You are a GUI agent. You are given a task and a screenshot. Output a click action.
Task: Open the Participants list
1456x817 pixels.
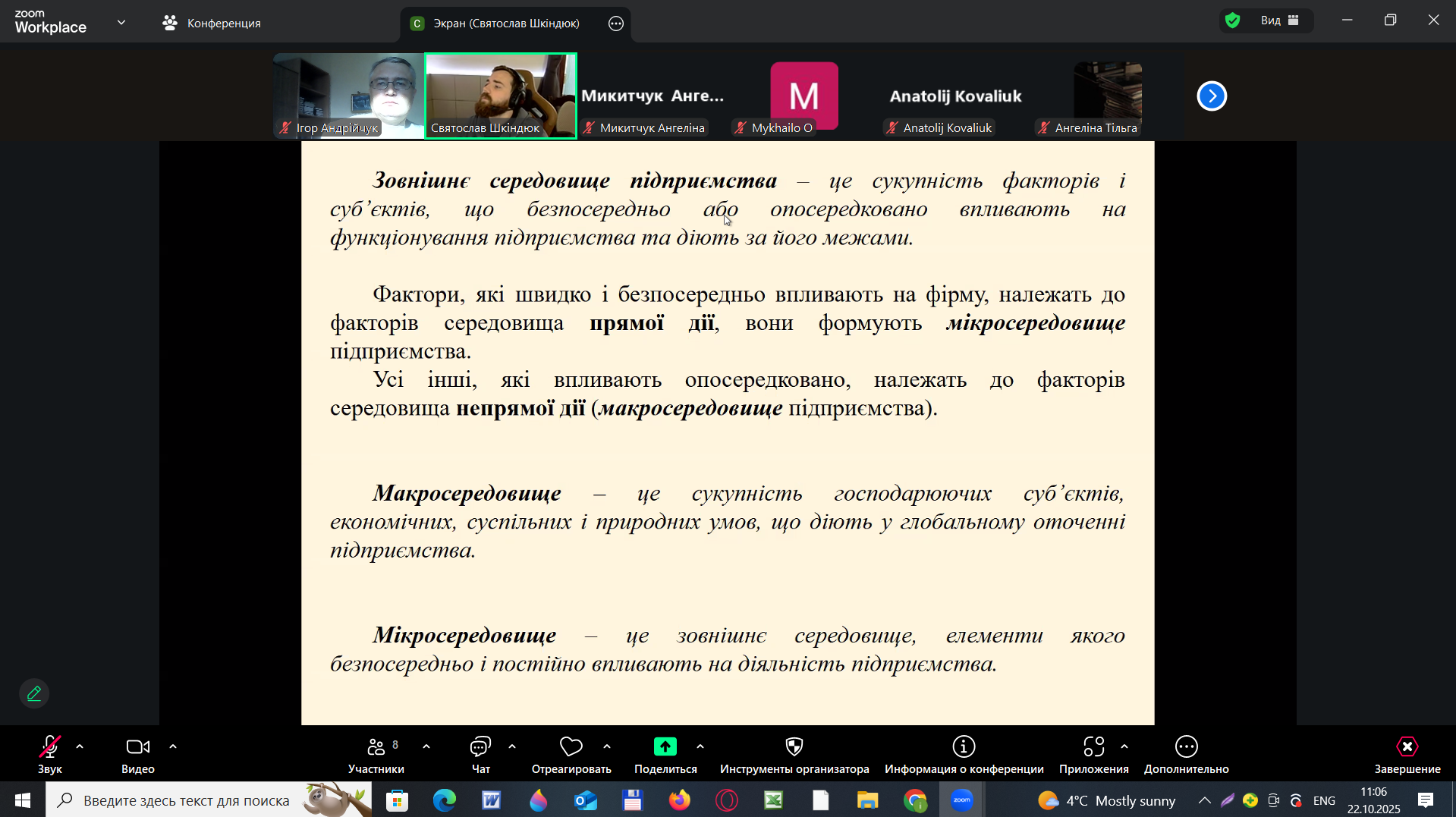point(376,747)
